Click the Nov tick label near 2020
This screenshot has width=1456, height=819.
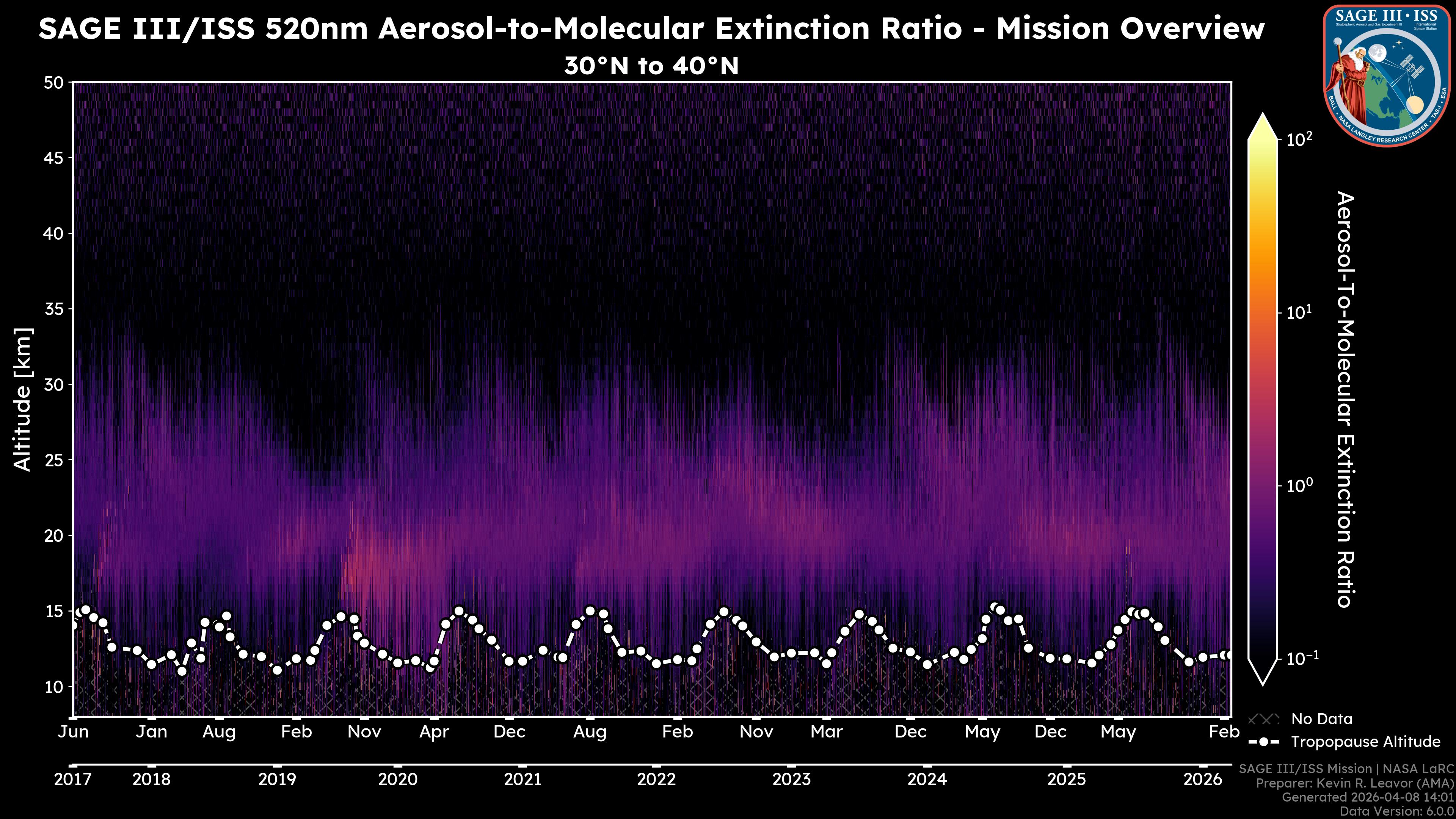[364, 731]
